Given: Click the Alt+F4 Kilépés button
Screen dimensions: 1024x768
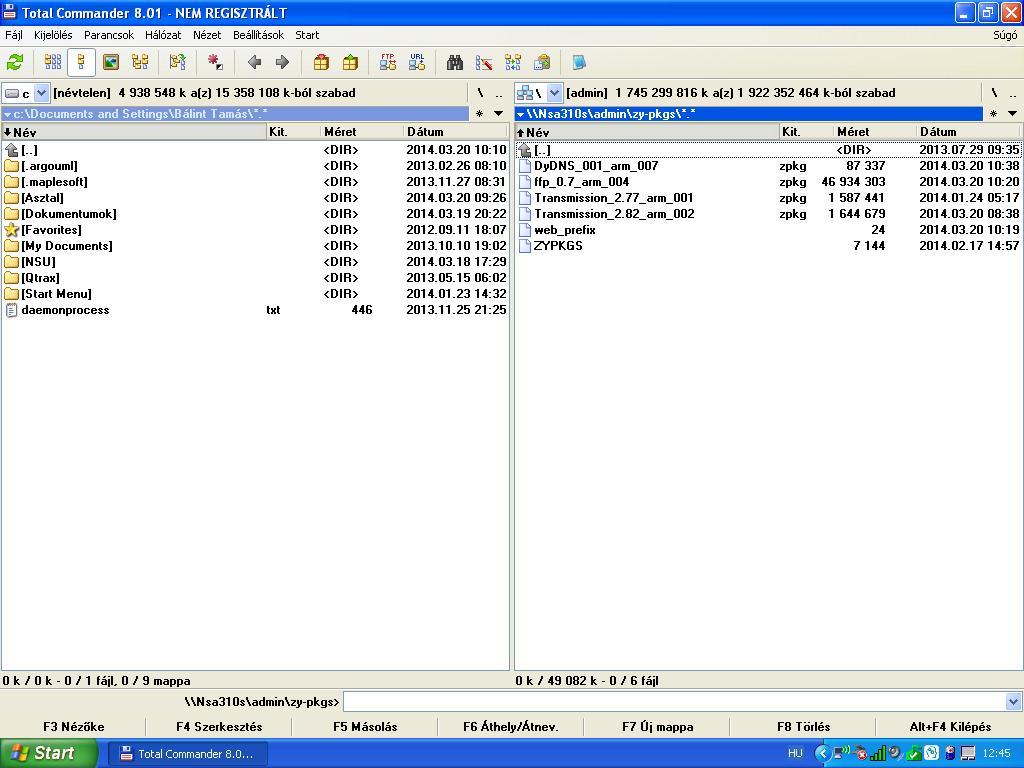Looking at the screenshot, I should tap(950, 726).
